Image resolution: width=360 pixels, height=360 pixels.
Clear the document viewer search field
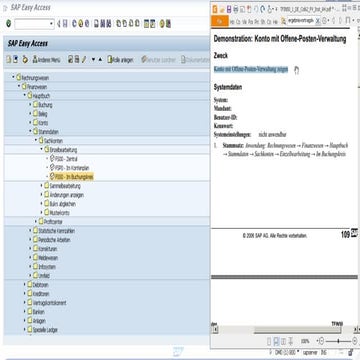[x=317, y=21]
